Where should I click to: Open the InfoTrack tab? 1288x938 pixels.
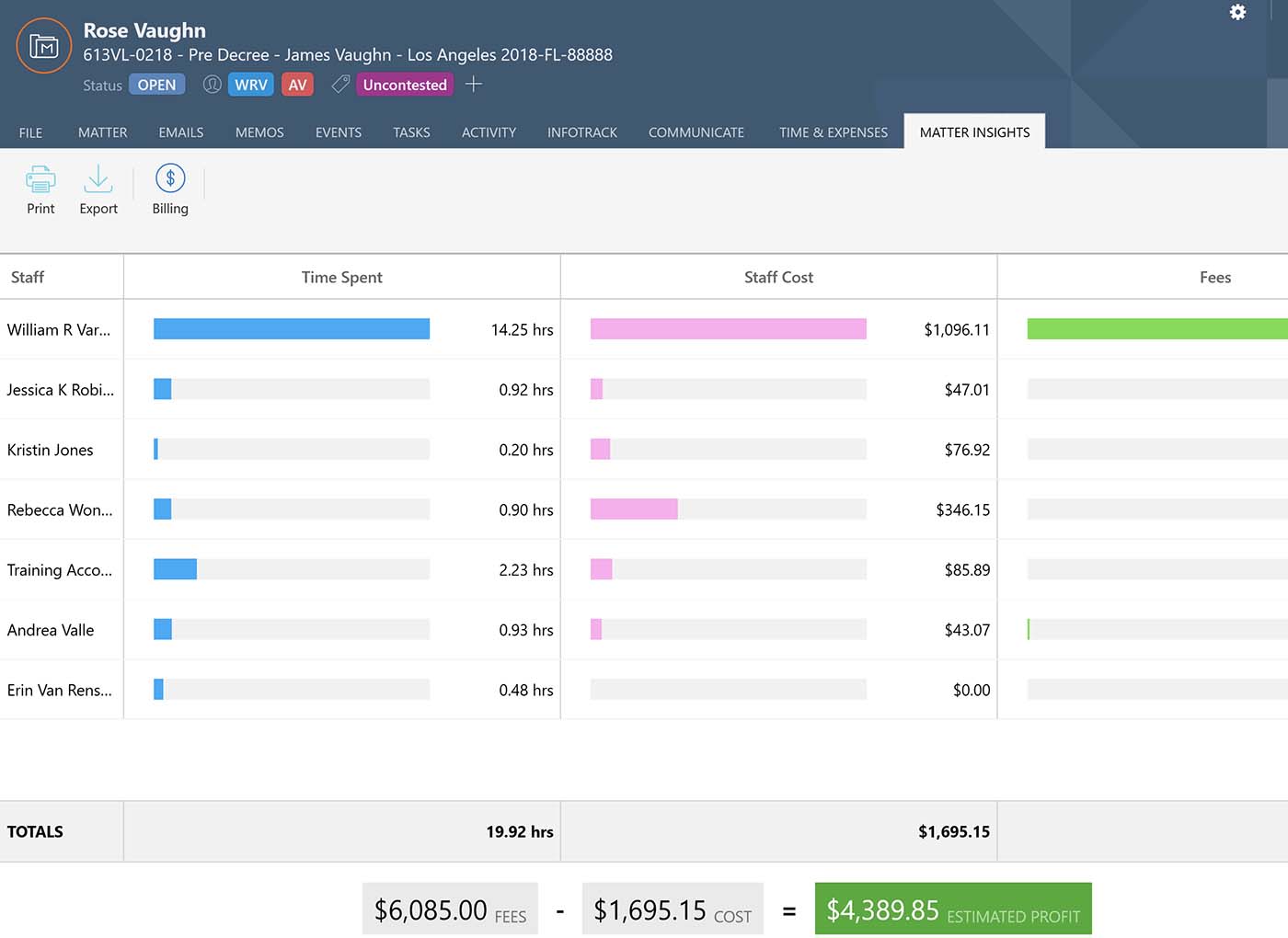[581, 132]
